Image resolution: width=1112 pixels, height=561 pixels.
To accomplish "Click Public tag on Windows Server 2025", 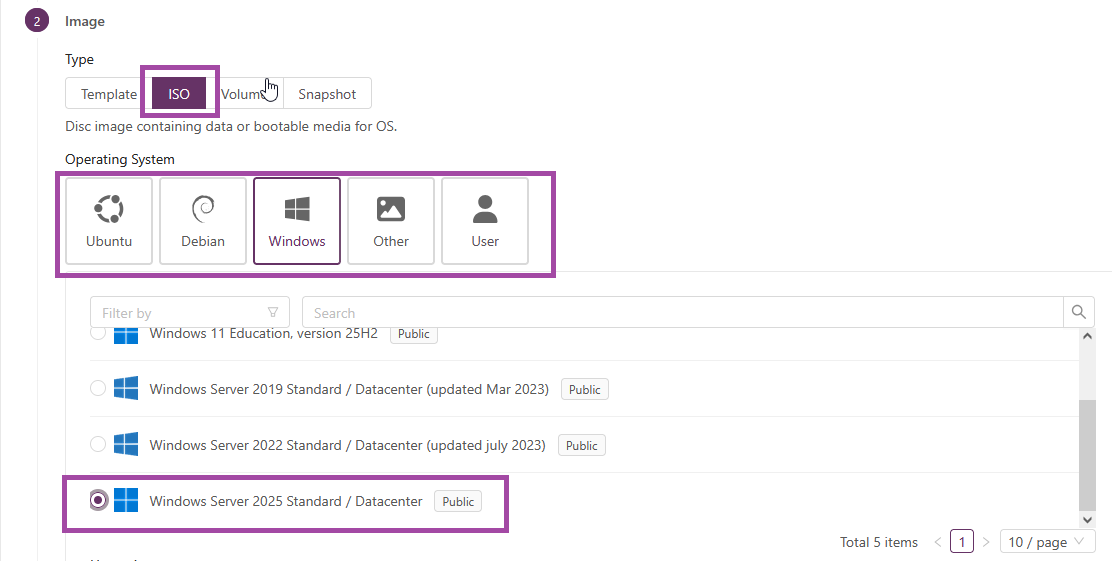I will 458,501.
